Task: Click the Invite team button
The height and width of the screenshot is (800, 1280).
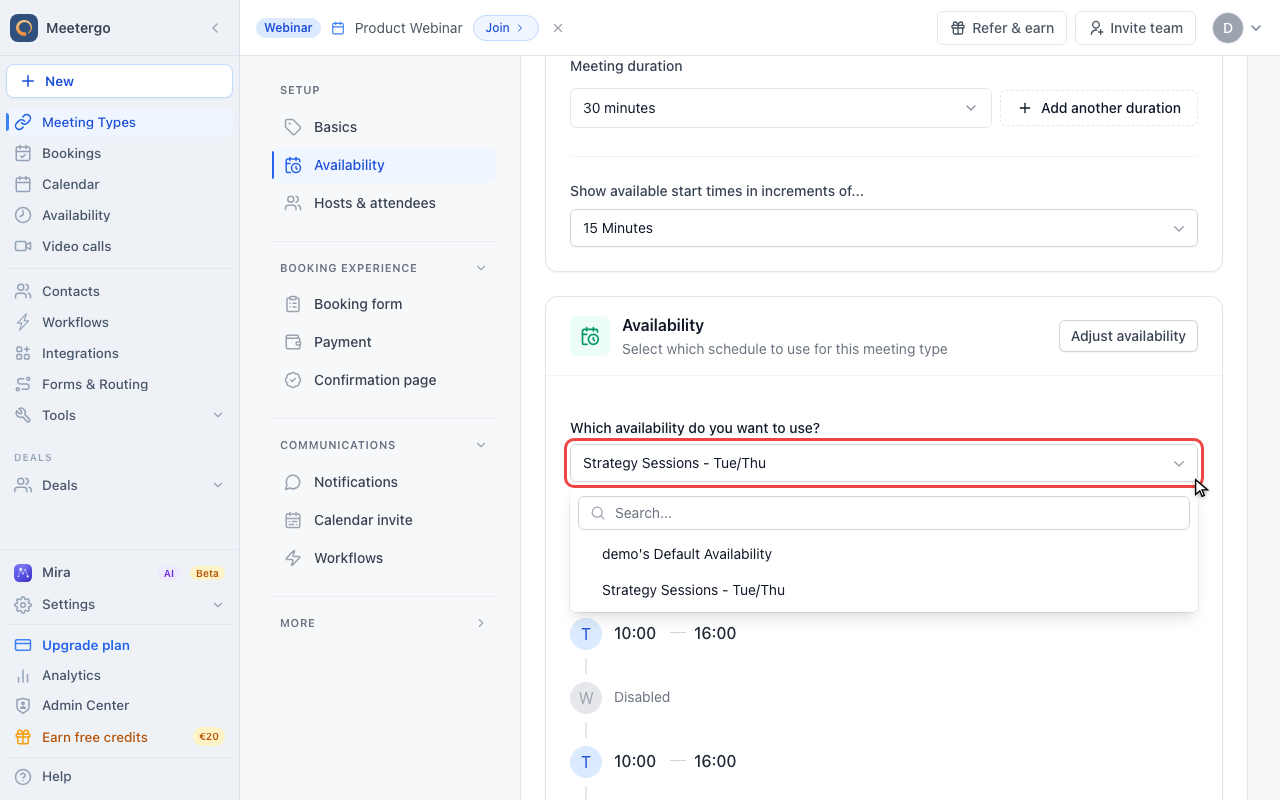Action: click(1135, 28)
